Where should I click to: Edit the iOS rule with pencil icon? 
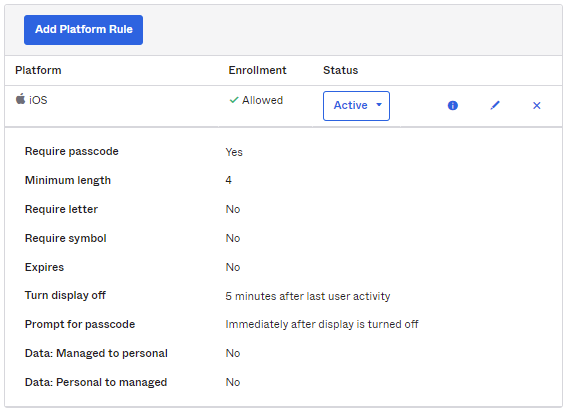495,105
